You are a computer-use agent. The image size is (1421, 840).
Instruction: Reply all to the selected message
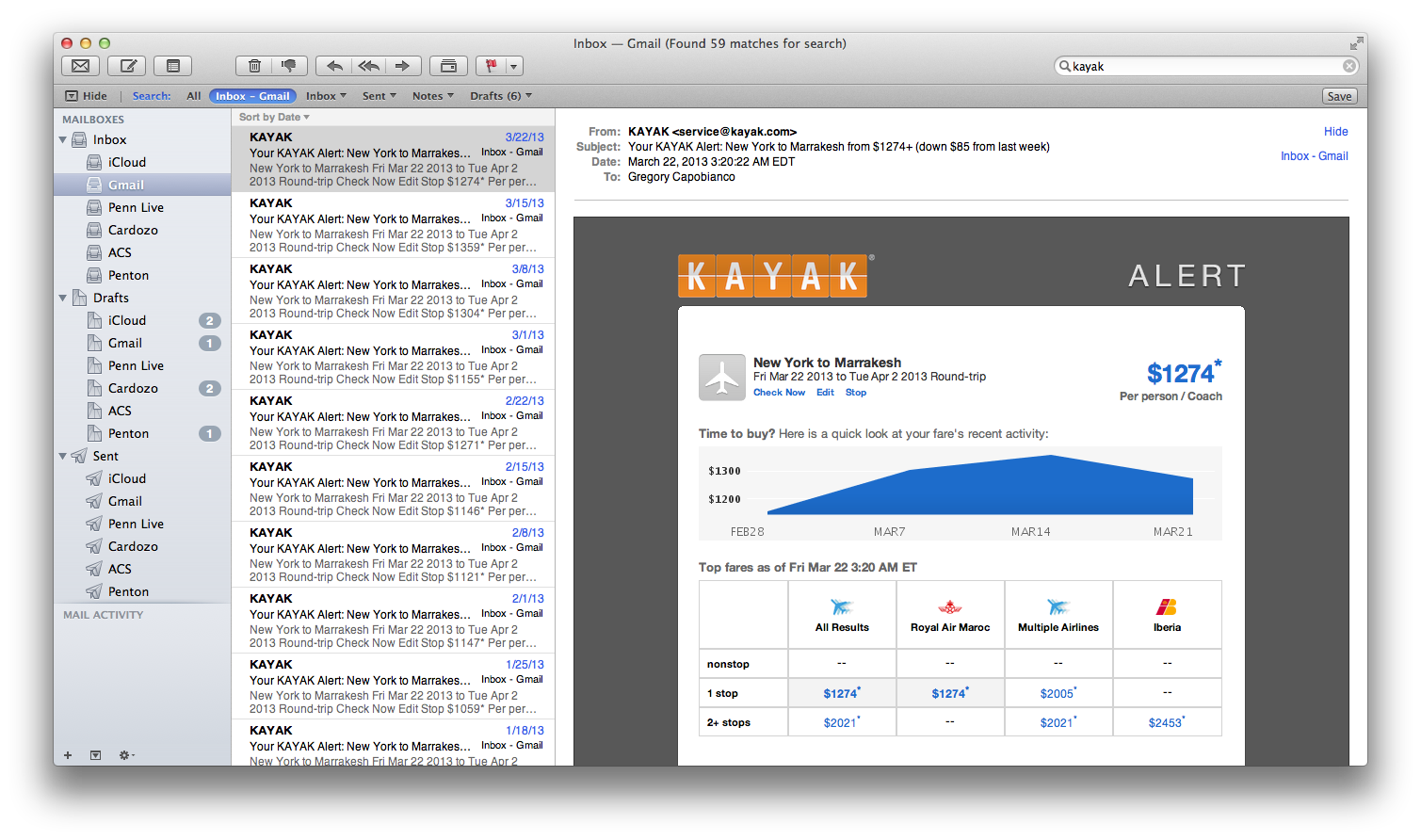click(368, 66)
